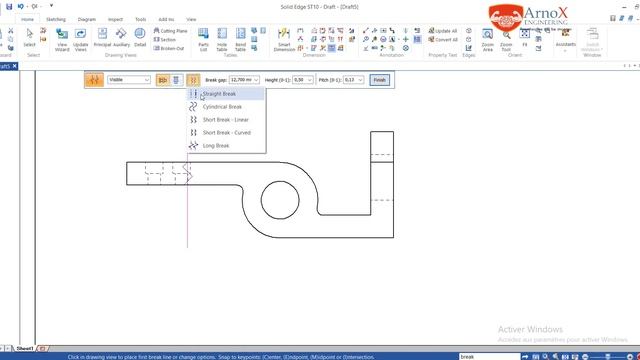Click the arrow next to search field
This screenshot has height=360, width=640.
(525, 357)
